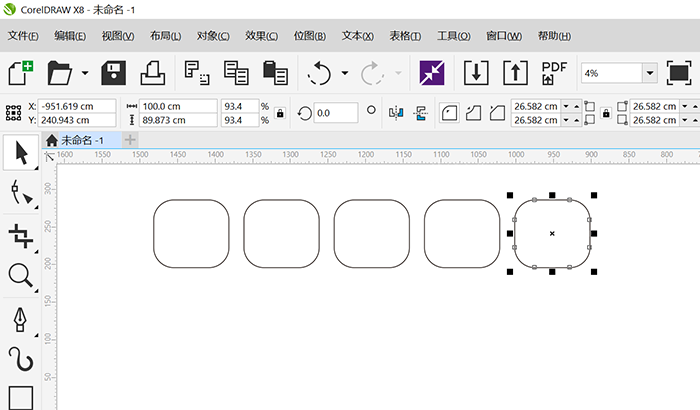Expand the Undo history dropdown arrow
The image size is (700, 410).
coord(344,73)
